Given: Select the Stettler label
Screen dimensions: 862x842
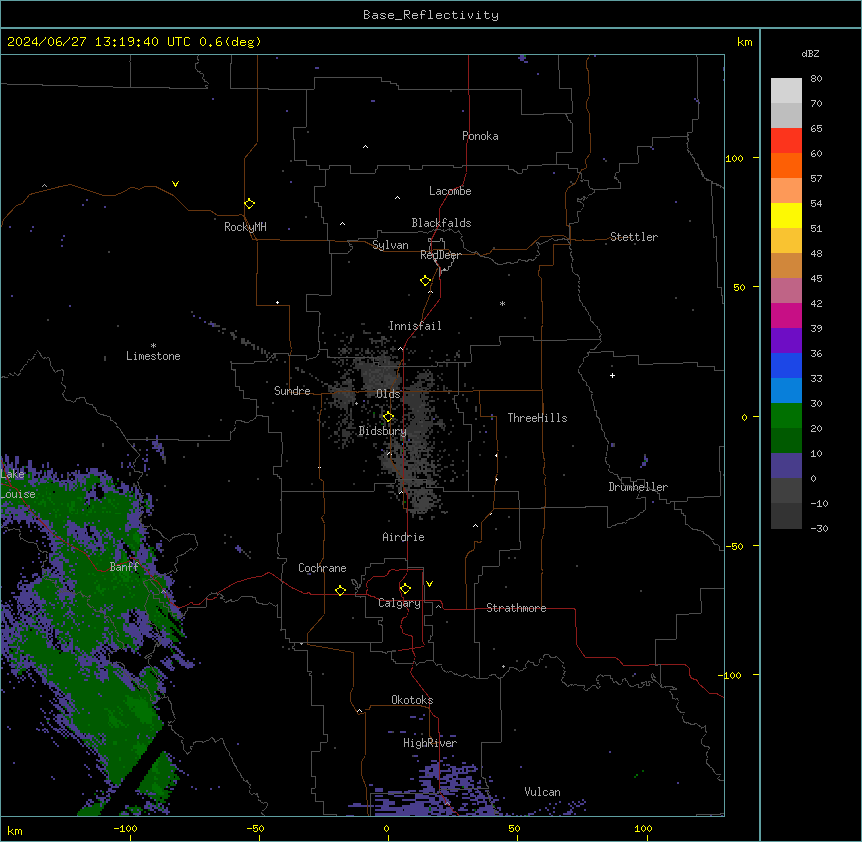Looking at the screenshot, I should coord(633,237).
